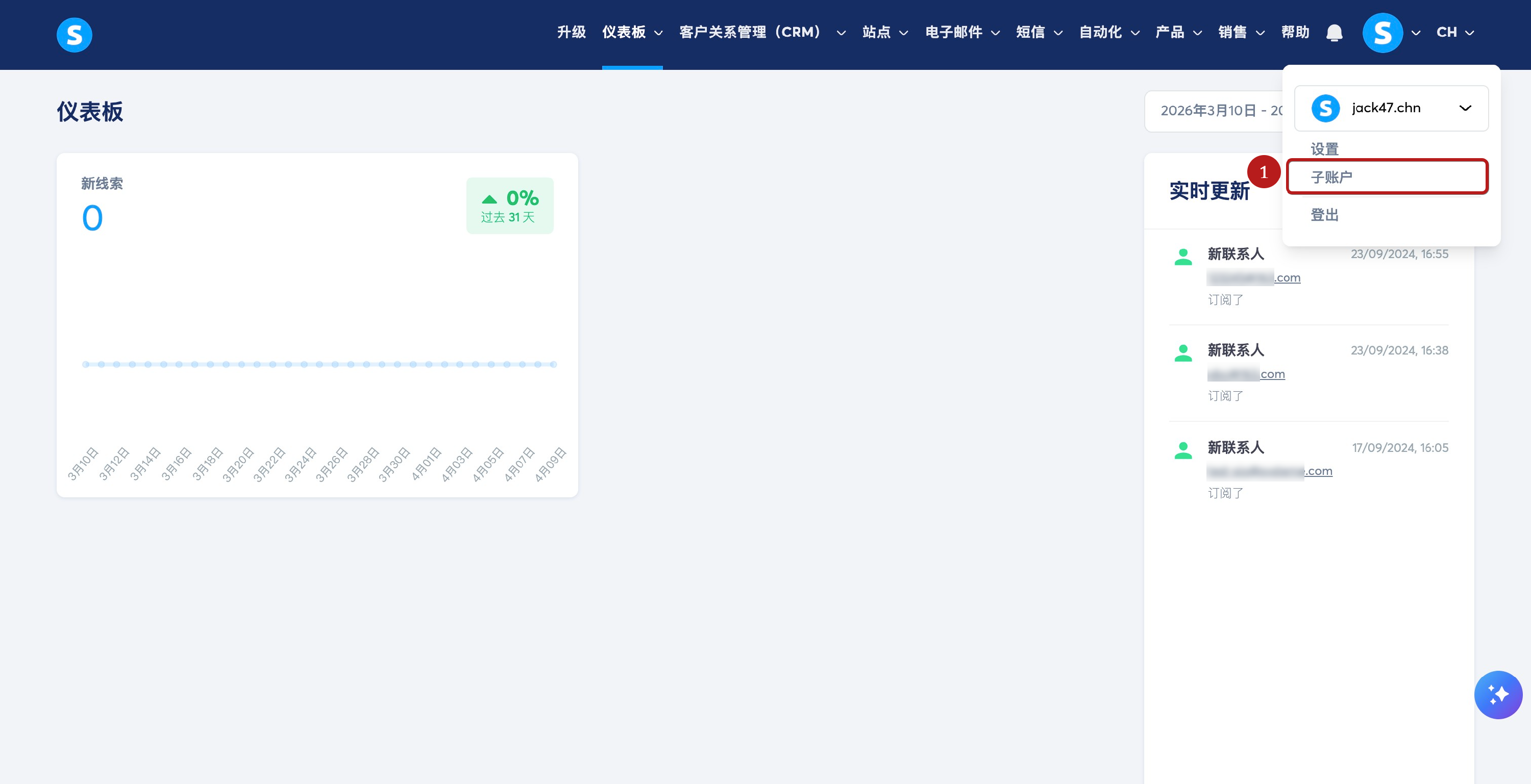Open 设置 in the profile menu
1531x784 pixels.
coord(1325,149)
